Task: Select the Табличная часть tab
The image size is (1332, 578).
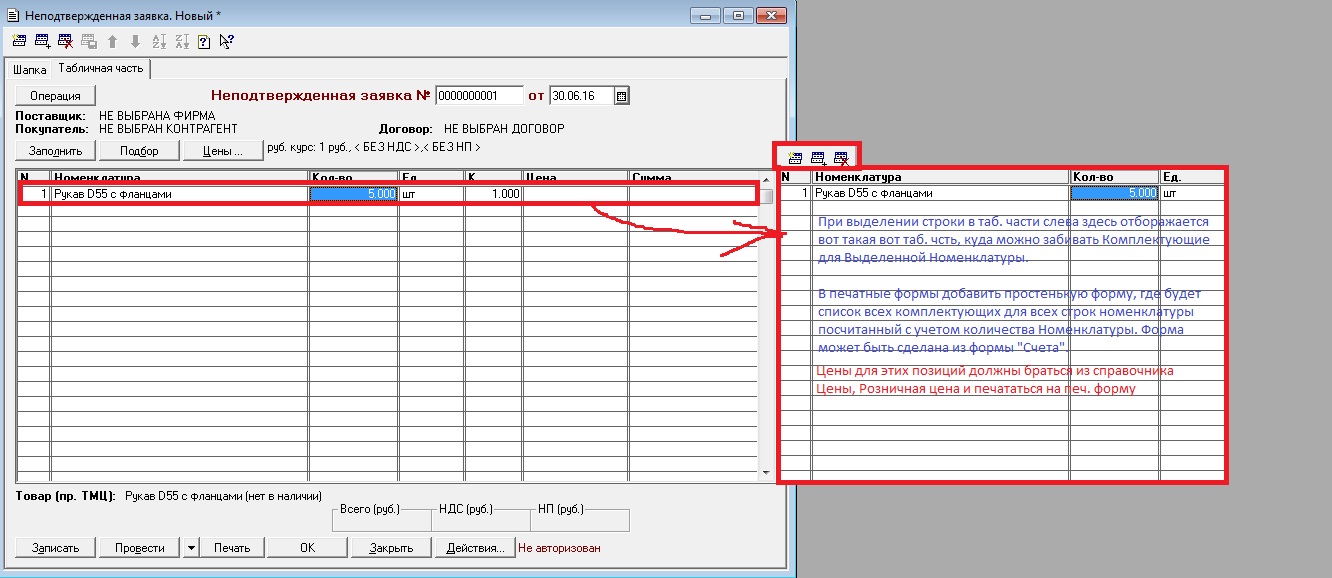Action: pyautogui.click(x=101, y=68)
